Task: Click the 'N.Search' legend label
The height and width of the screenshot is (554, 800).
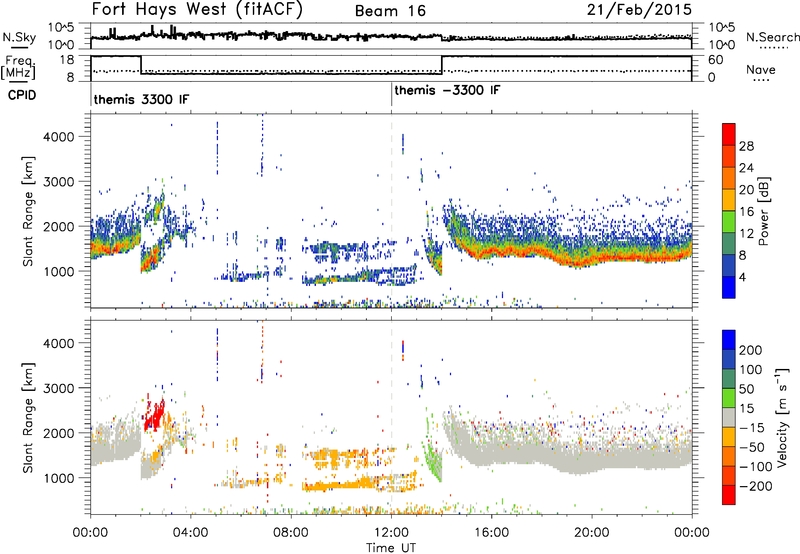Action: (772, 37)
